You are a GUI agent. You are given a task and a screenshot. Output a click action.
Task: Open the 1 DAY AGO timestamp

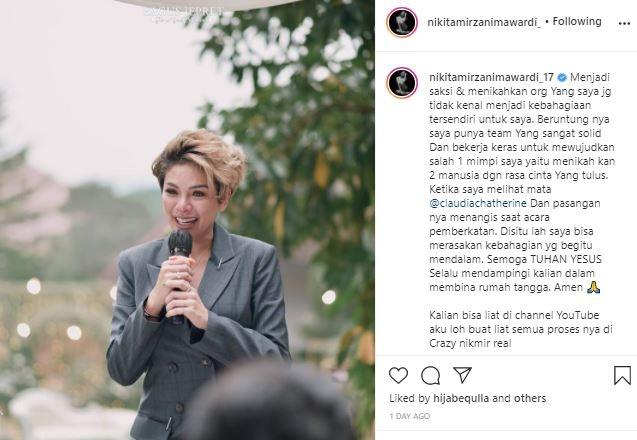pos(410,416)
